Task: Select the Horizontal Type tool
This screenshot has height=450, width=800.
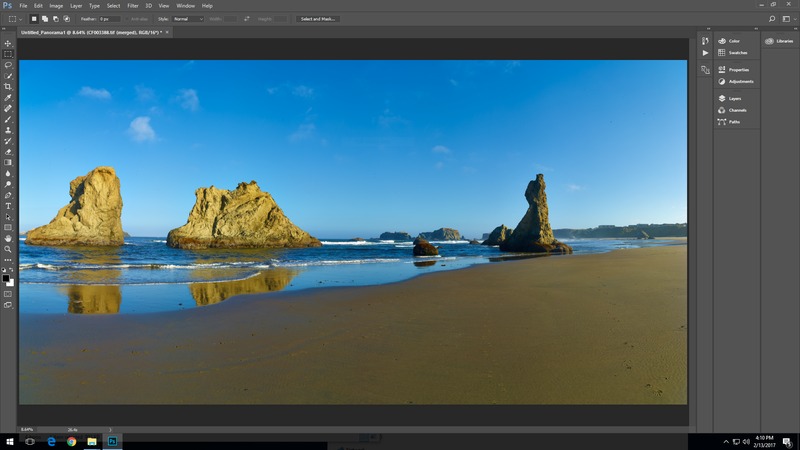Action: [8, 206]
